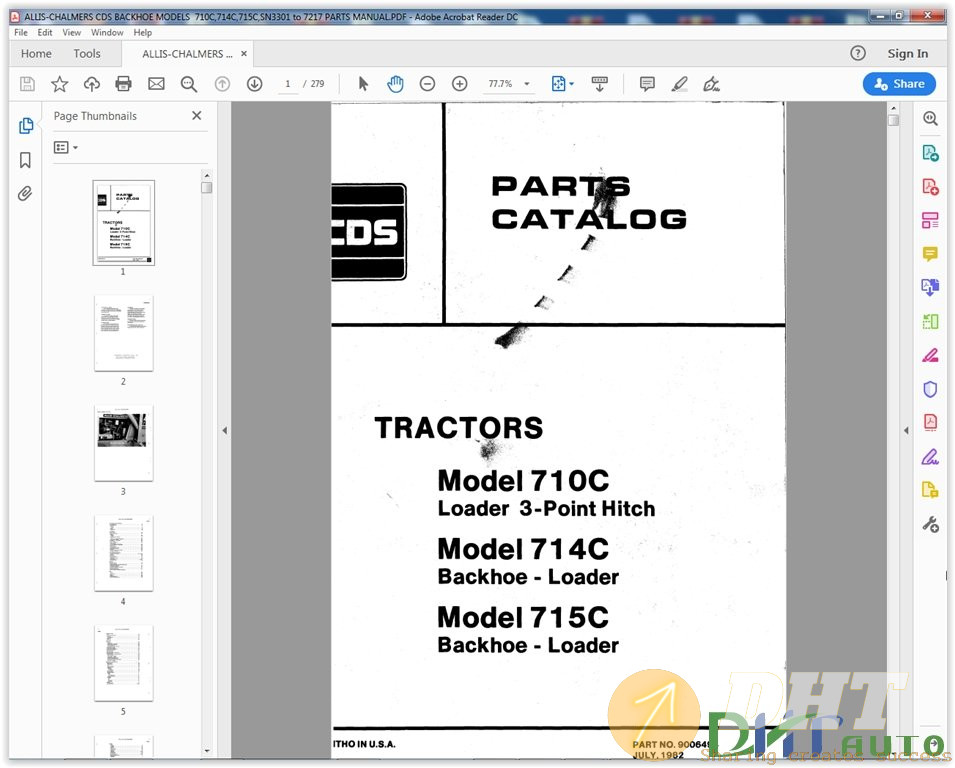Open the fit page options icon
This screenshot has height=768, width=955.
[562, 84]
